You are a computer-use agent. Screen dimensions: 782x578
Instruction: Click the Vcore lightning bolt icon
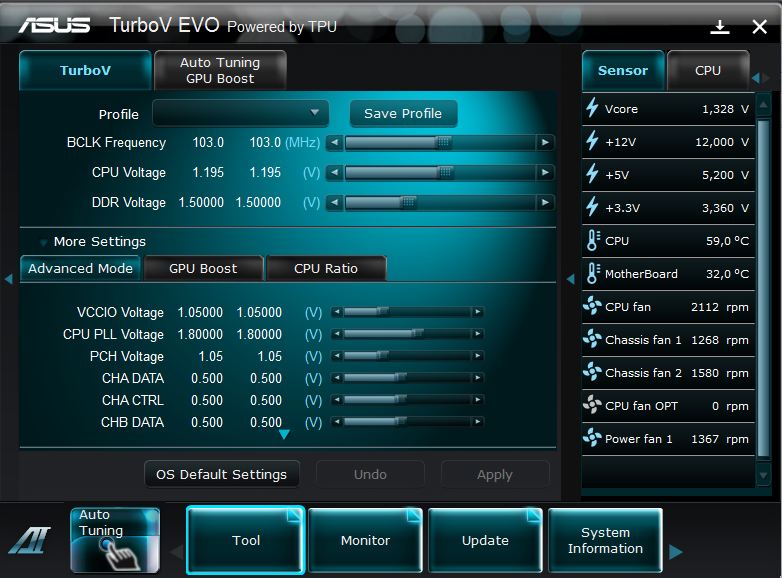tap(592, 108)
